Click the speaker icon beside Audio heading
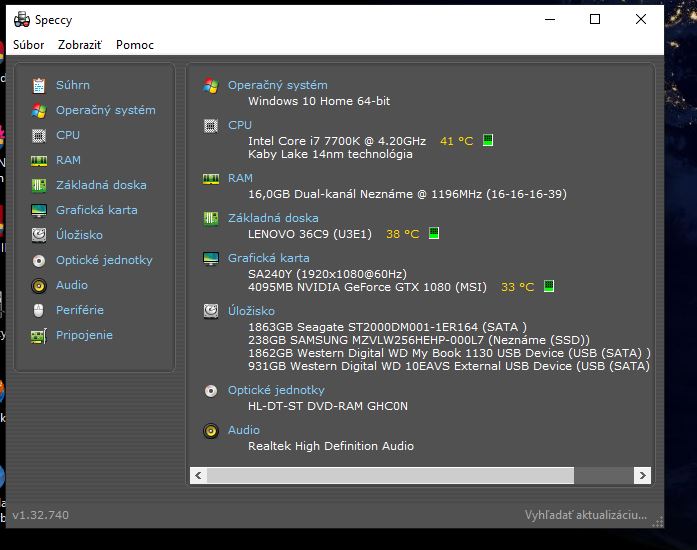 [x=211, y=430]
